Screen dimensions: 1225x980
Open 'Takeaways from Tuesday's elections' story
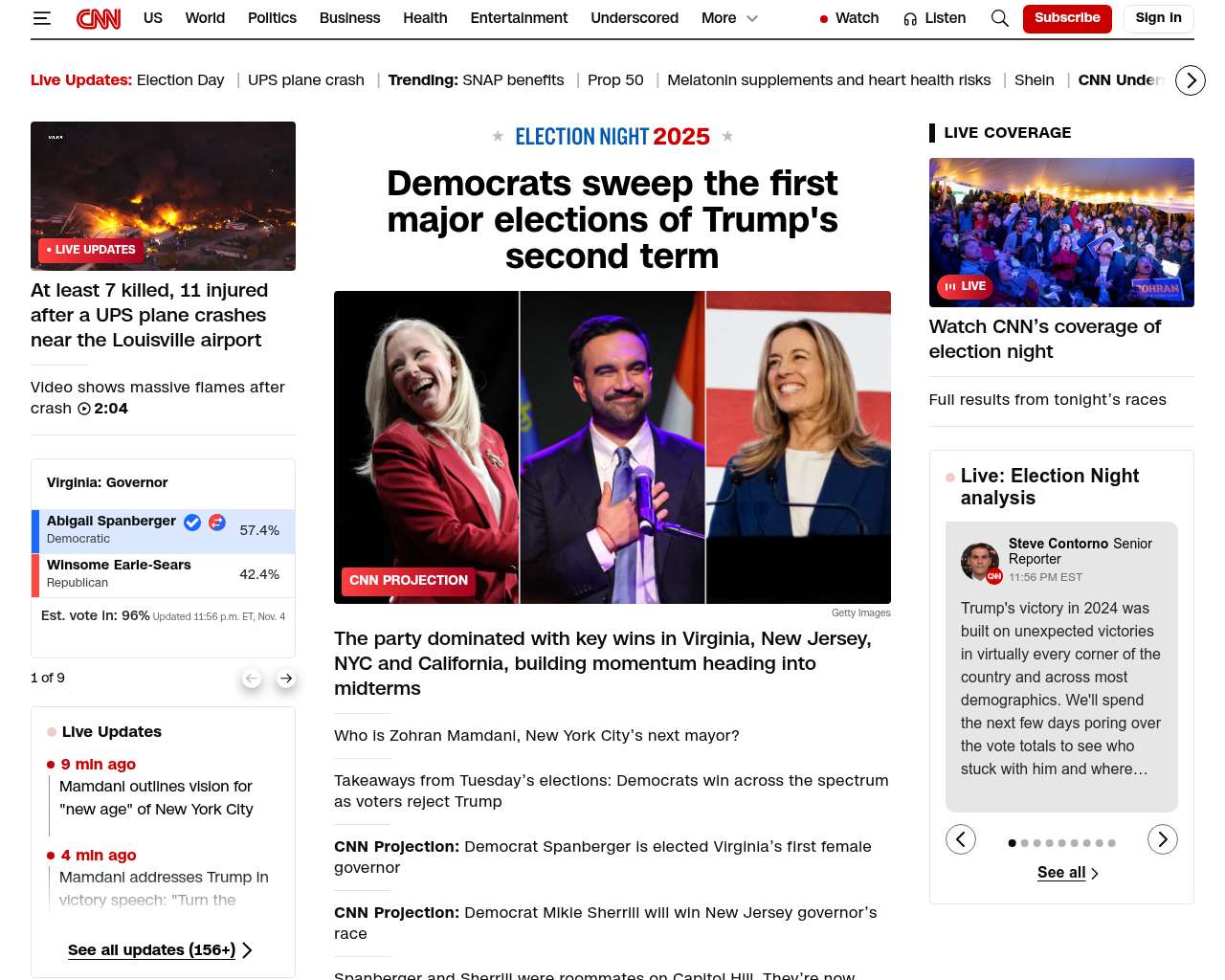click(x=612, y=791)
